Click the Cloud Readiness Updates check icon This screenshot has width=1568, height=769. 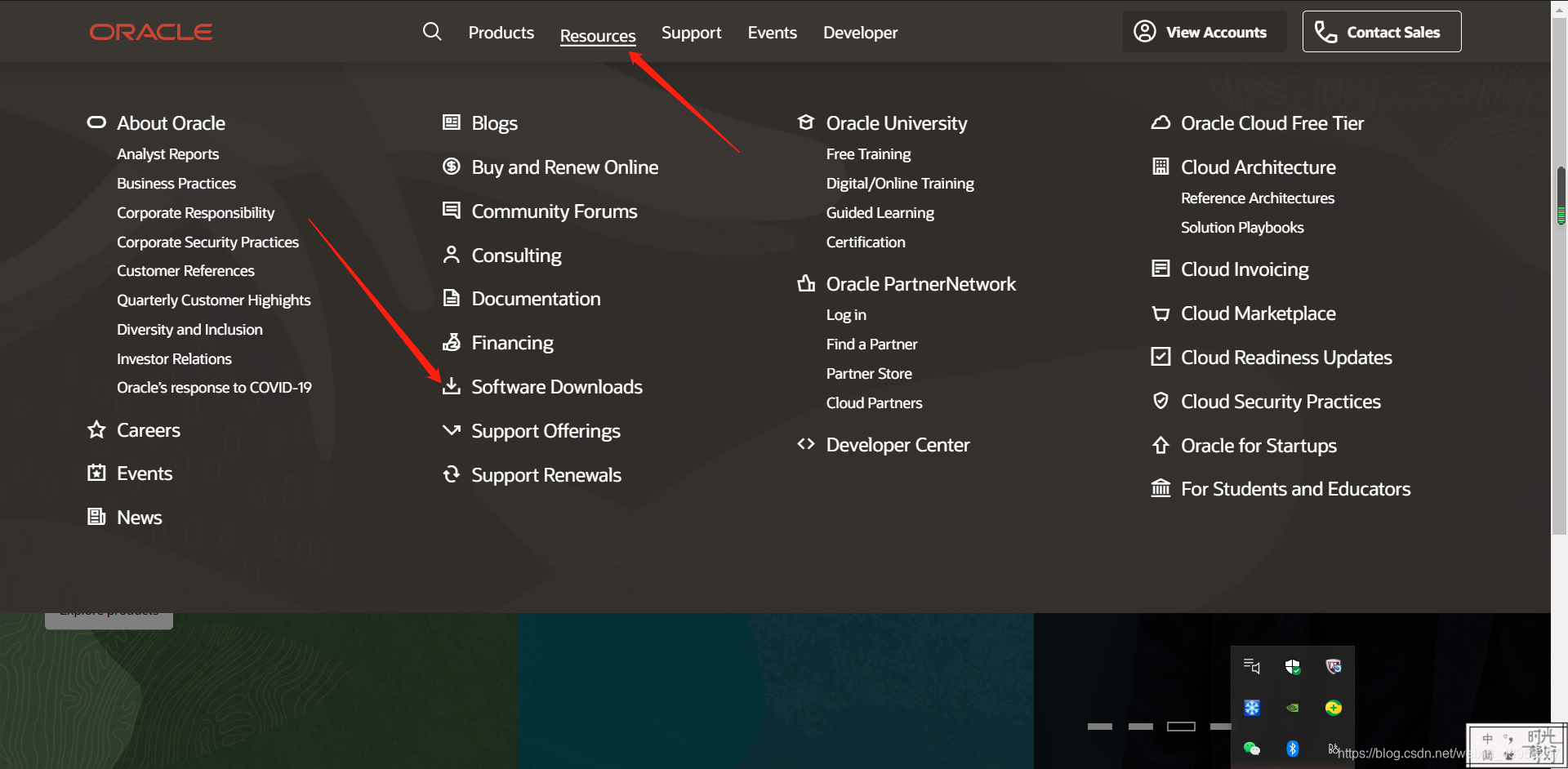click(x=1160, y=357)
